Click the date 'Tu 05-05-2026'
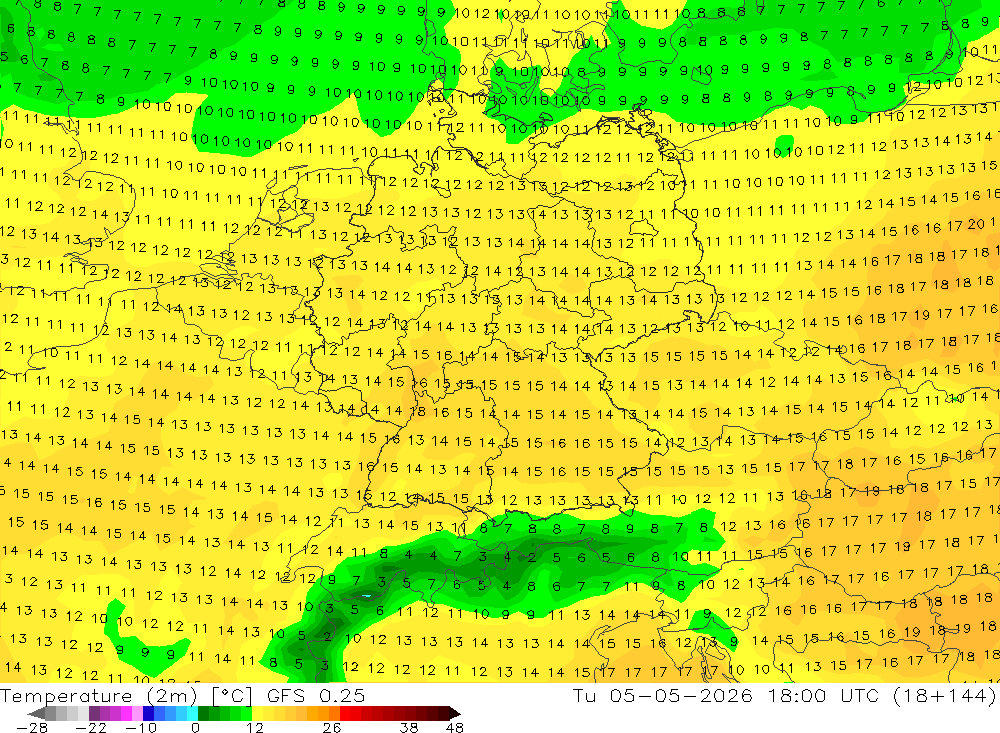The height and width of the screenshot is (733, 1000). coord(663,695)
